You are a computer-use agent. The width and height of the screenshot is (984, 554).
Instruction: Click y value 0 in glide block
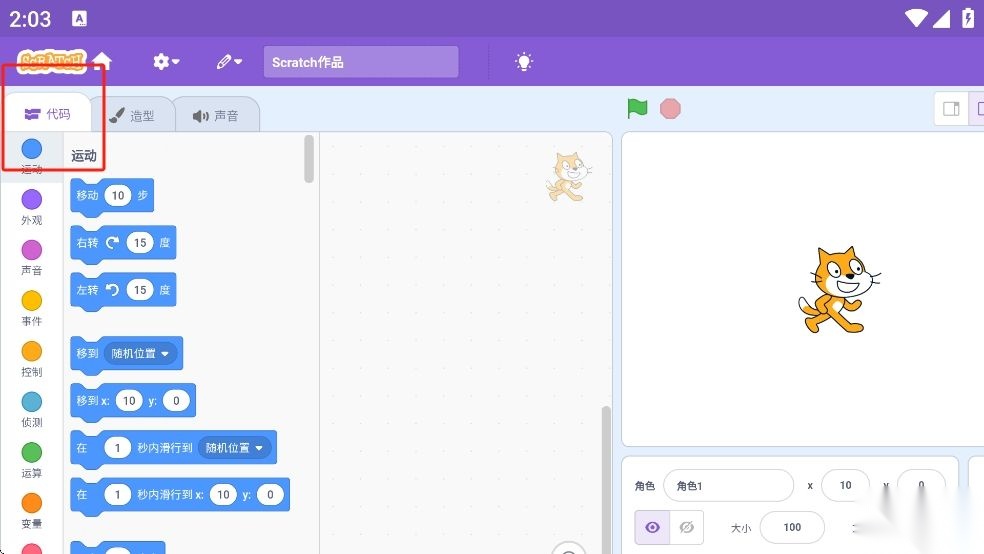(x=270, y=495)
